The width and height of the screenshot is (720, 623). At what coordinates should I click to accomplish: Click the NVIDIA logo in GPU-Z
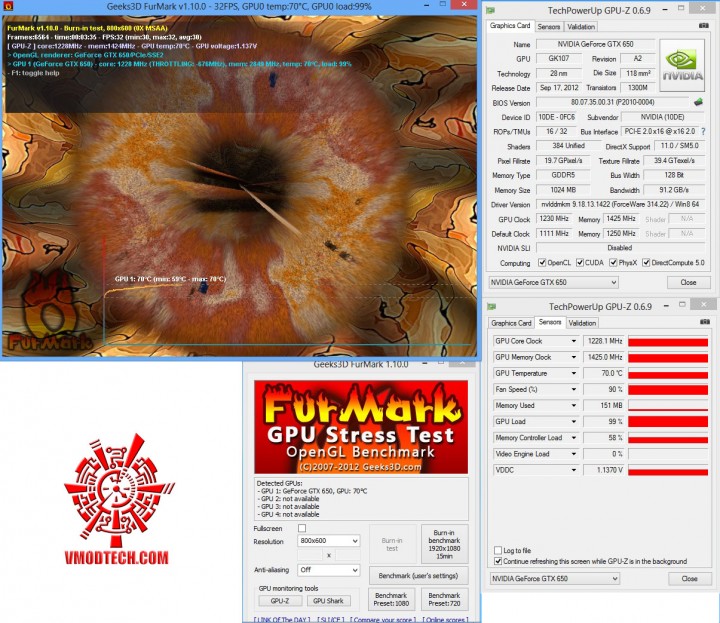(x=682, y=67)
